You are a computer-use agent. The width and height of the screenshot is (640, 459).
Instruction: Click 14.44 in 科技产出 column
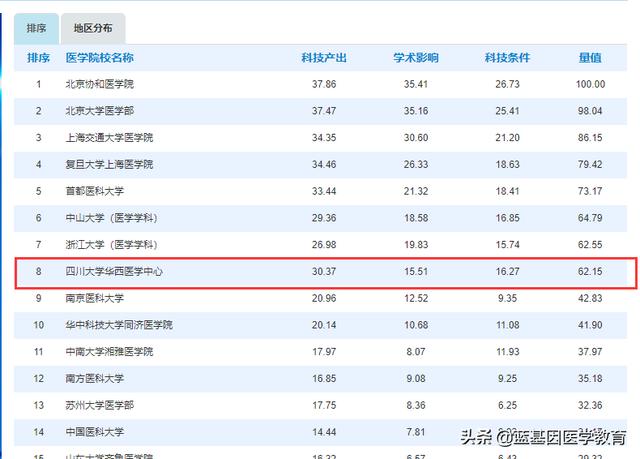click(324, 432)
